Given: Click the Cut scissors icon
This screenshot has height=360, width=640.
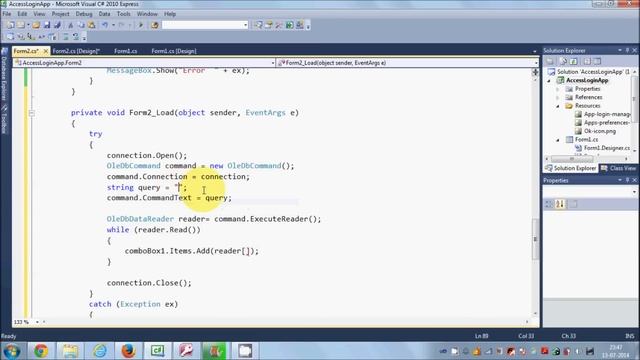Looking at the screenshot, I should tap(70, 25).
